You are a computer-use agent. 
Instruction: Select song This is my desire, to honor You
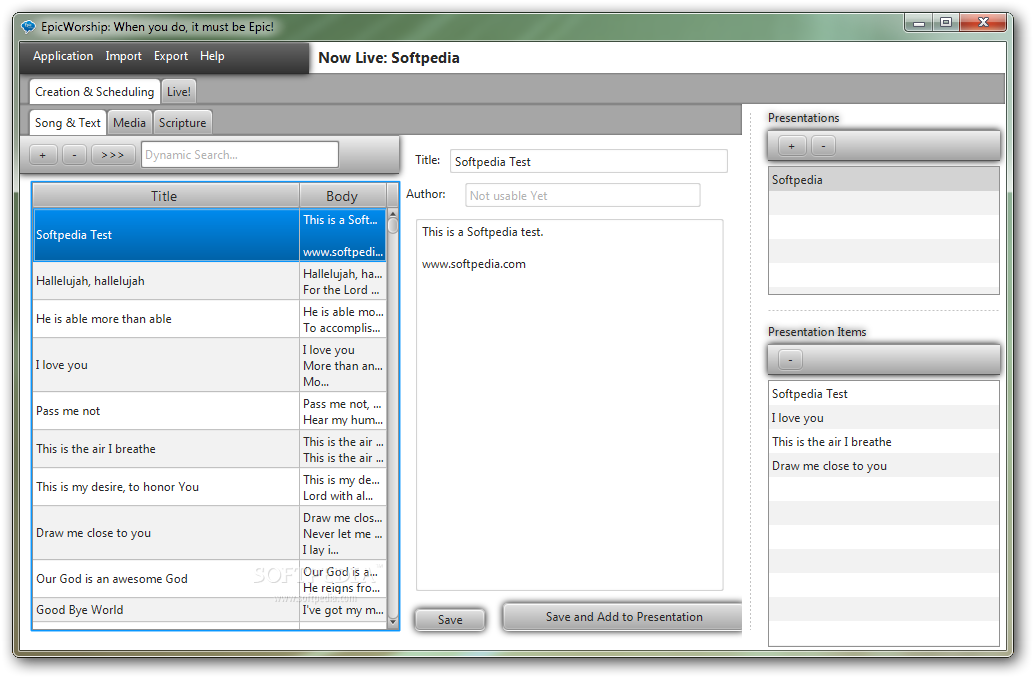(209, 487)
